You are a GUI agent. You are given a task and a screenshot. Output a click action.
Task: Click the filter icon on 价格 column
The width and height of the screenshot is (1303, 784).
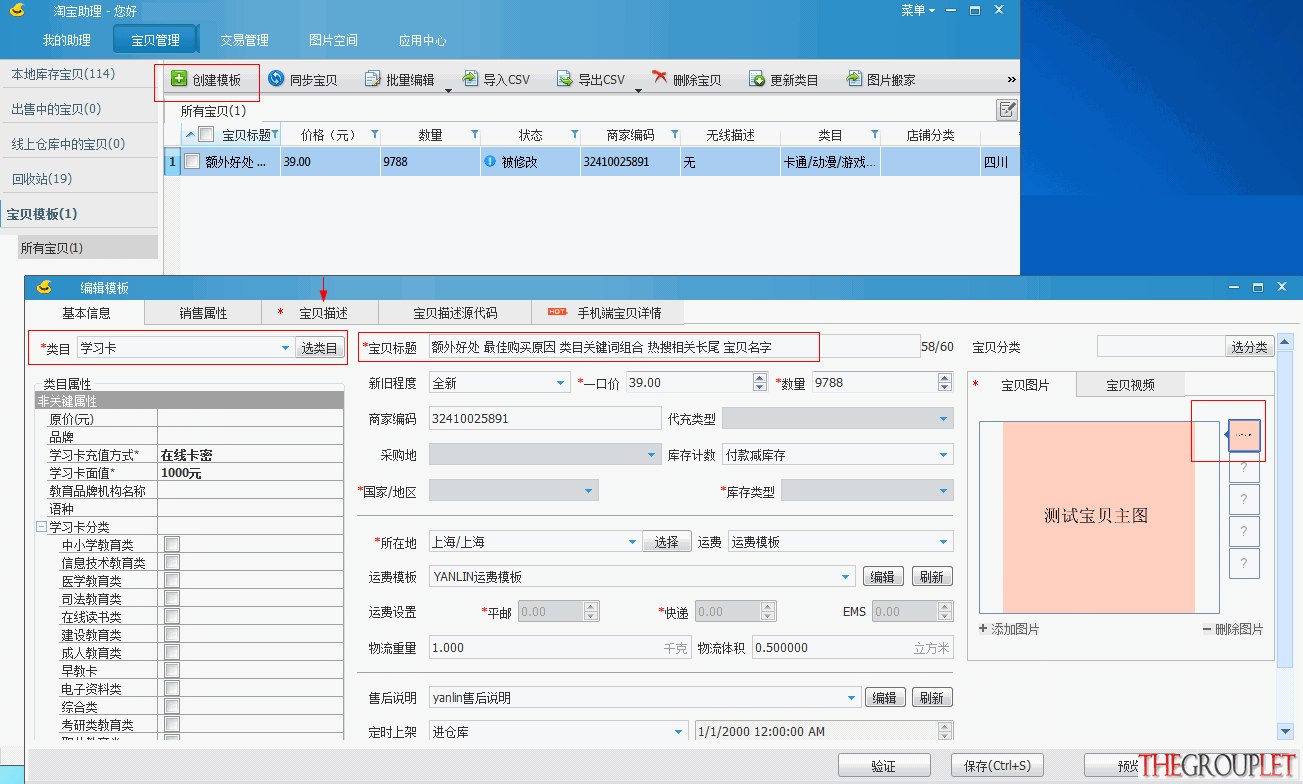(375, 135)
